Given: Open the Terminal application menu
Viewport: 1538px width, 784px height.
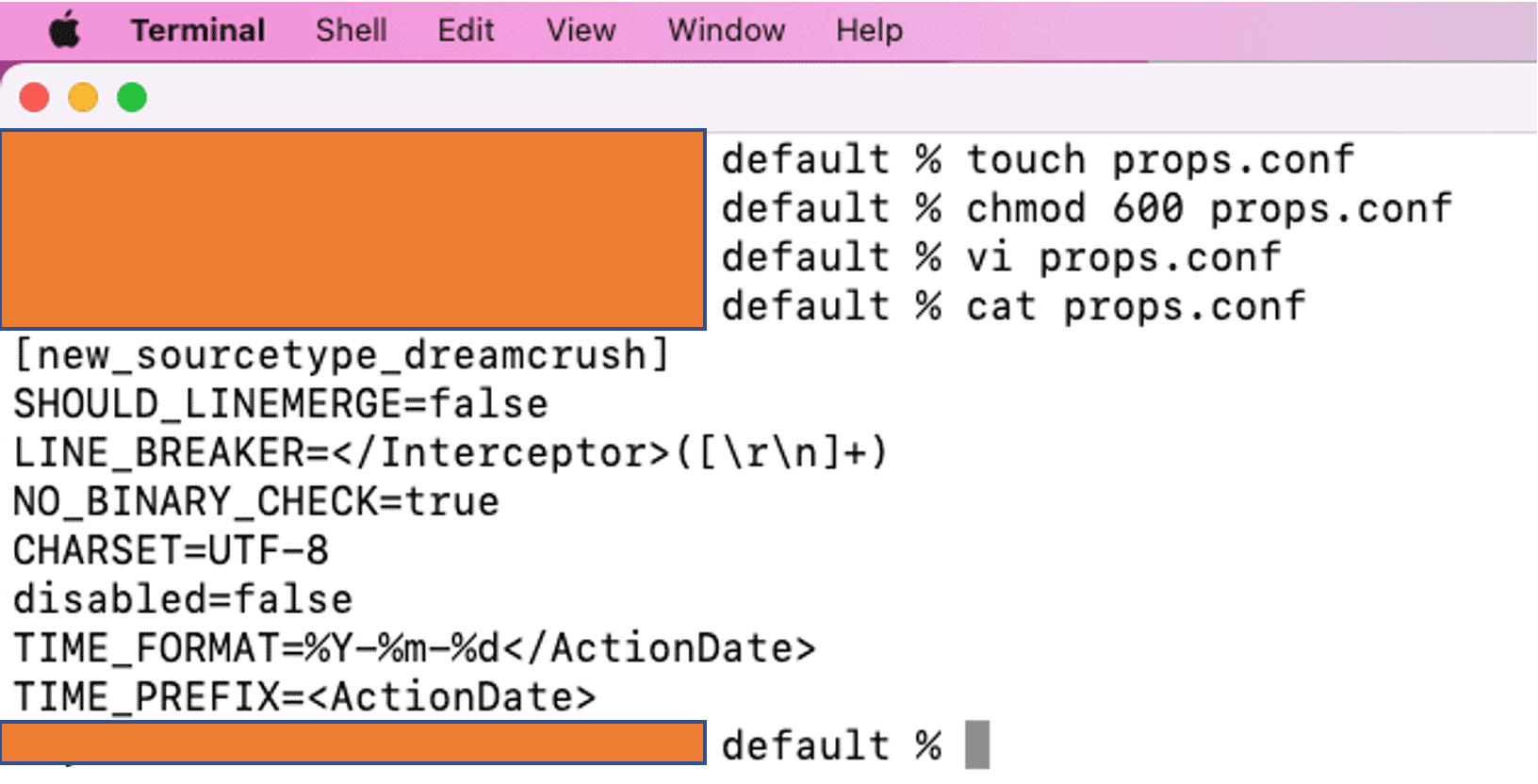Looking at the screenshot, I should click(198, 30).
